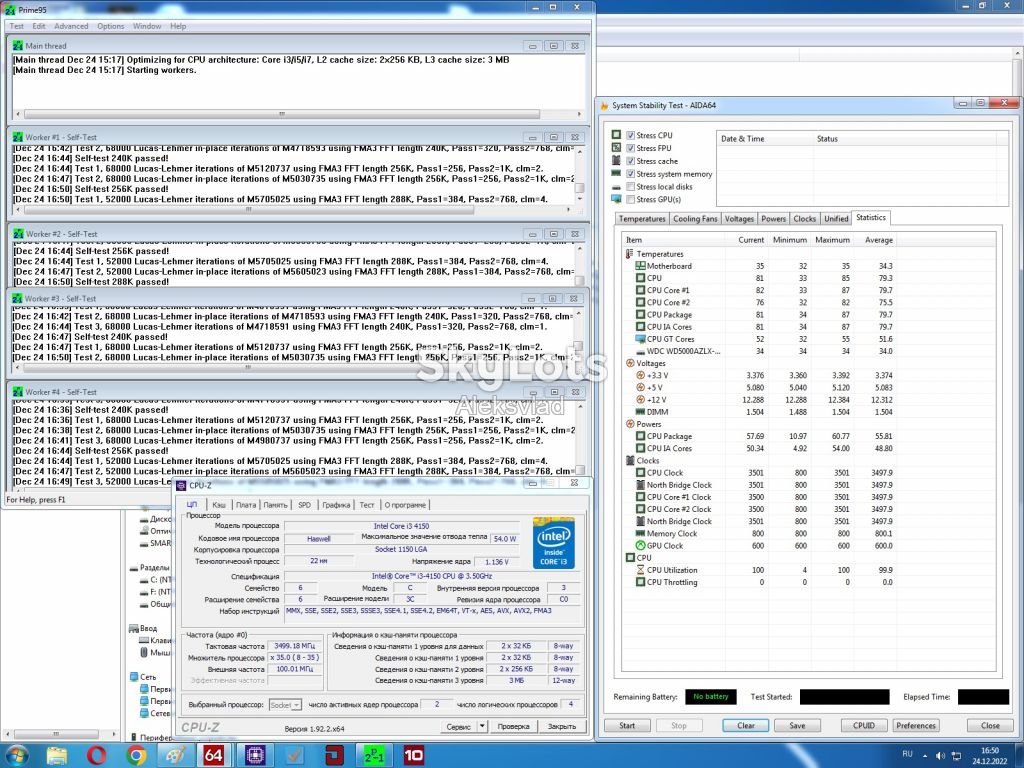Switch to the Clocks tab

pos(805,219)
